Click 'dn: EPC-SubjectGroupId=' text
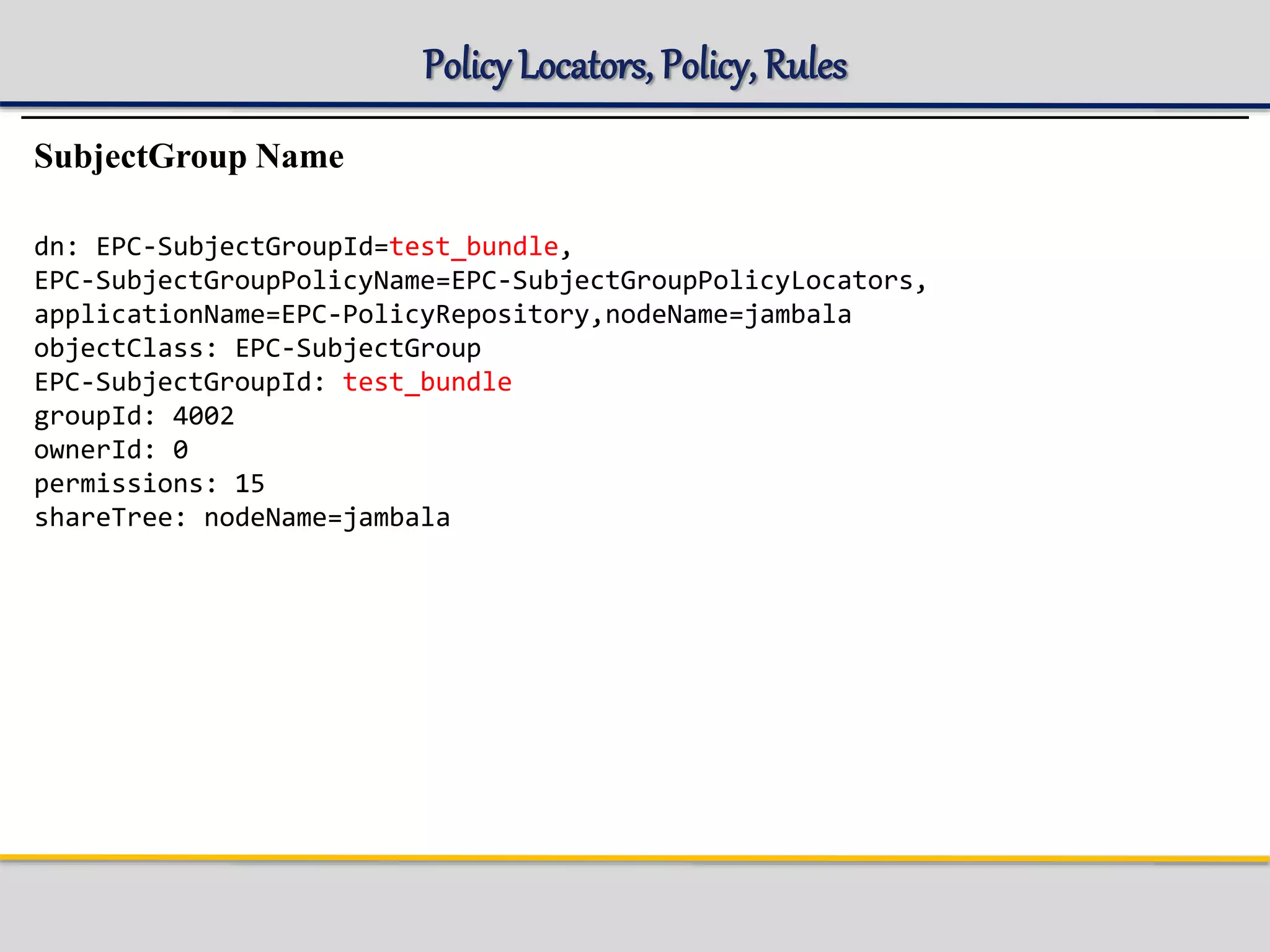The width and height of the screenshot is (1270, 952). 211,247
